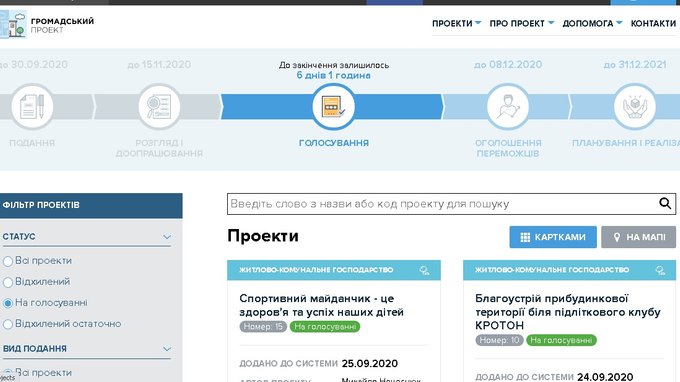Focus the project search input field
680x382 pixels.
click(442, 204)
